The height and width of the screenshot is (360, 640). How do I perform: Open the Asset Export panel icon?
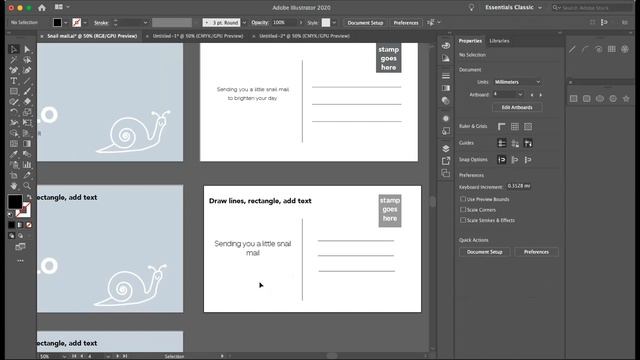446,161
